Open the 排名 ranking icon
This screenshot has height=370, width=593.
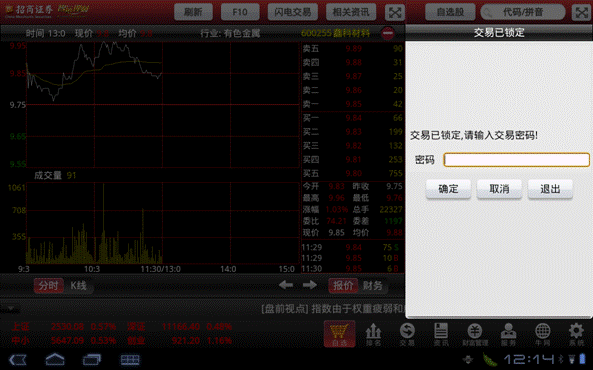coord(373,334)
